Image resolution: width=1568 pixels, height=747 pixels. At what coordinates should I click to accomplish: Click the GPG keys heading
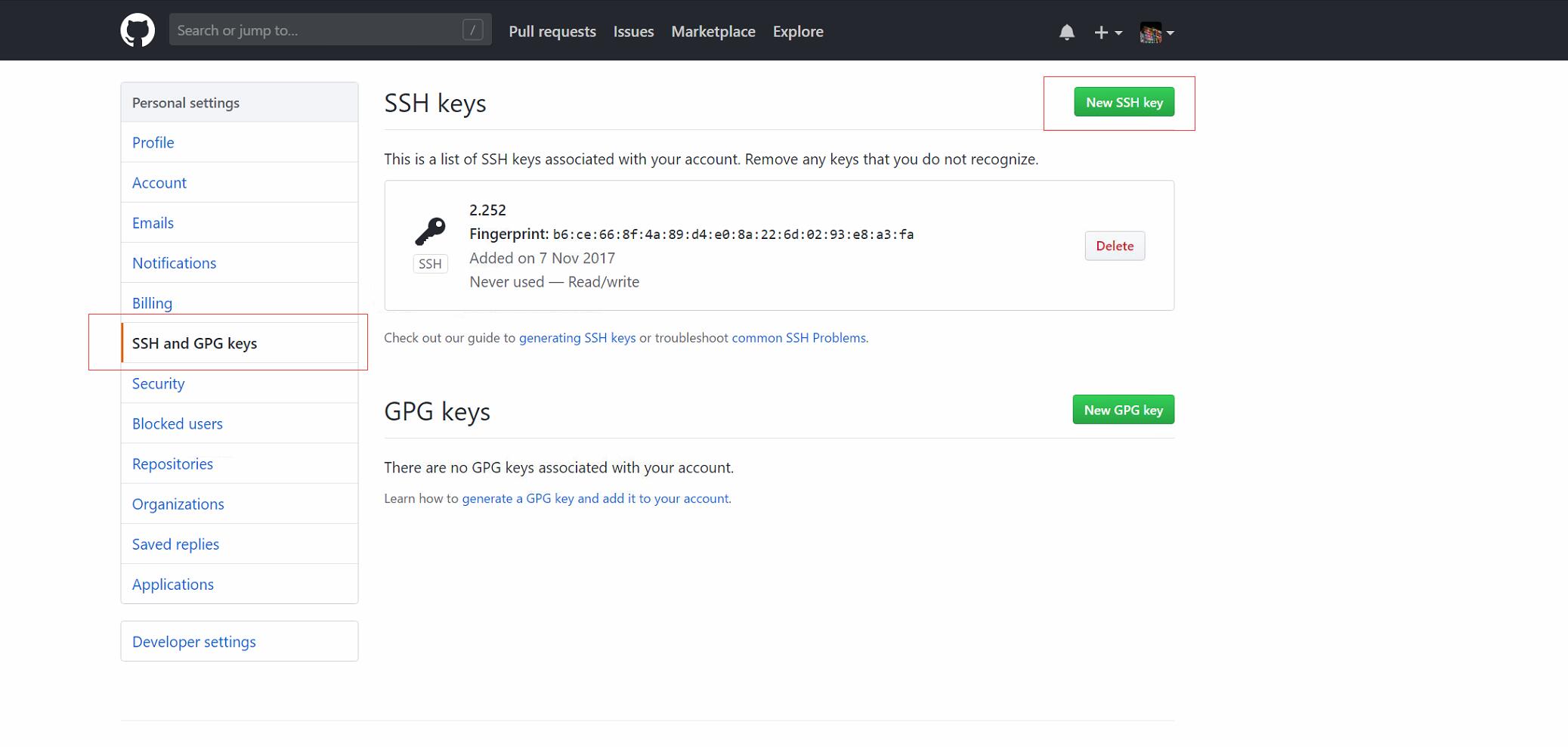click(437, 411)
